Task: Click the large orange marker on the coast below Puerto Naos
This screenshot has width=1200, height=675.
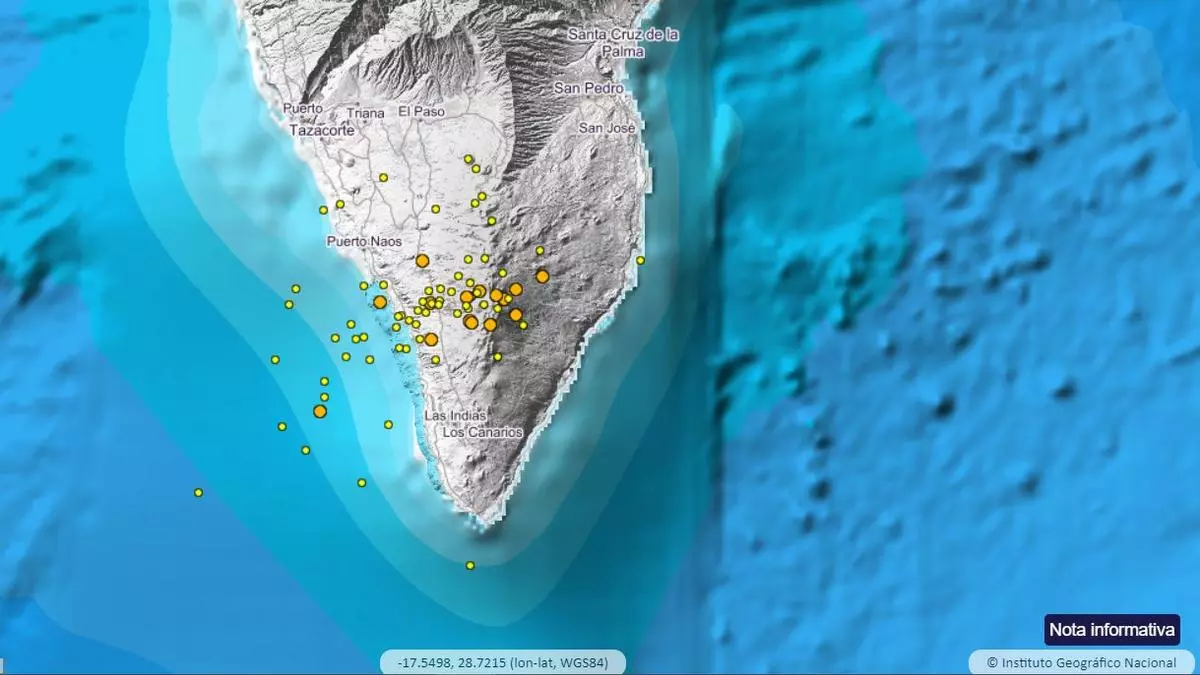Action: click(x=380, y=301)
